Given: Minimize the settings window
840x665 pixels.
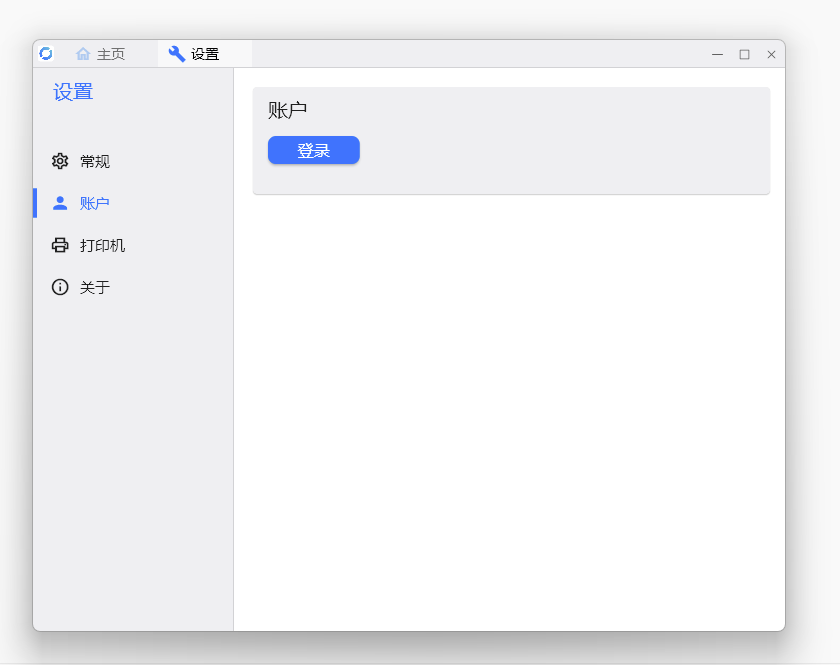Looking at the screenshot, I should [x=717, y=54].
